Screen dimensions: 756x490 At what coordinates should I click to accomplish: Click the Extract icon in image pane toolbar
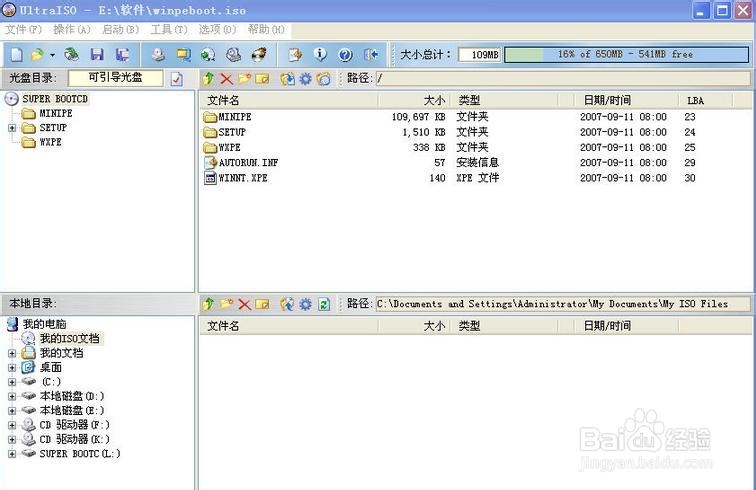pyautogui.click(x=287, y=79)
